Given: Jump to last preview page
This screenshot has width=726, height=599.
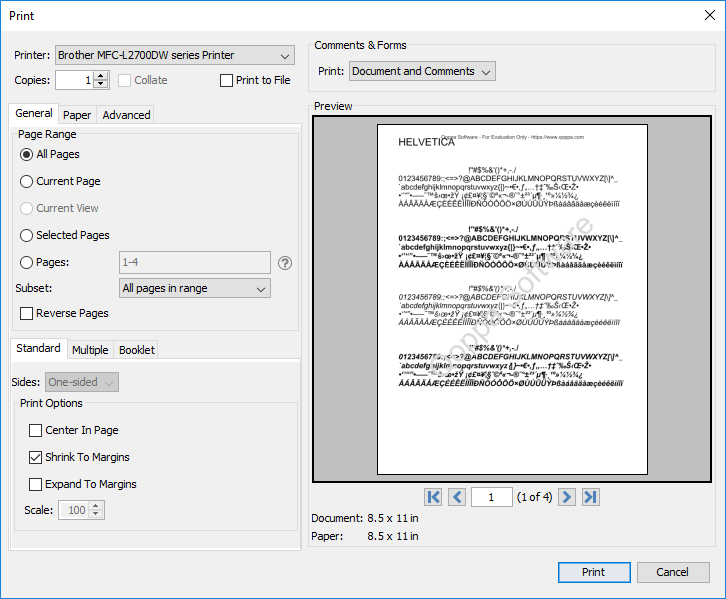Looking at the screenshot, I should (x=591, y=497).
